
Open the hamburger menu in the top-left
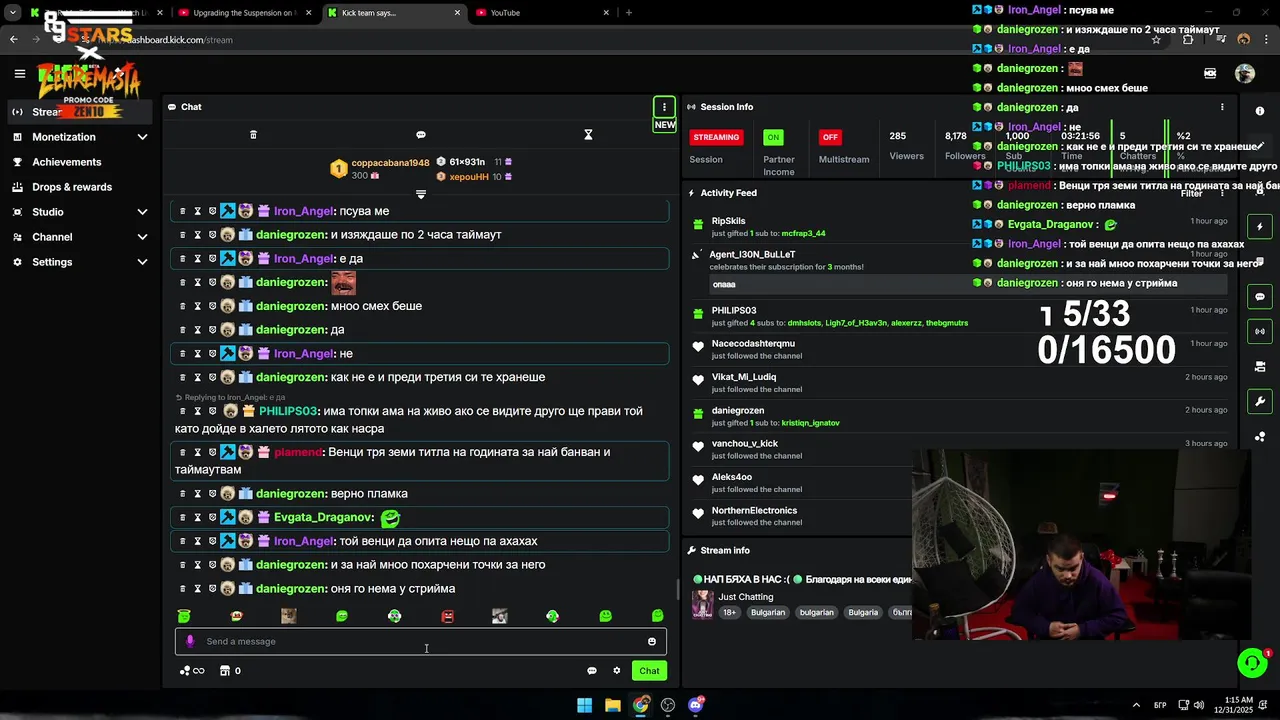(x=19, y=73)
